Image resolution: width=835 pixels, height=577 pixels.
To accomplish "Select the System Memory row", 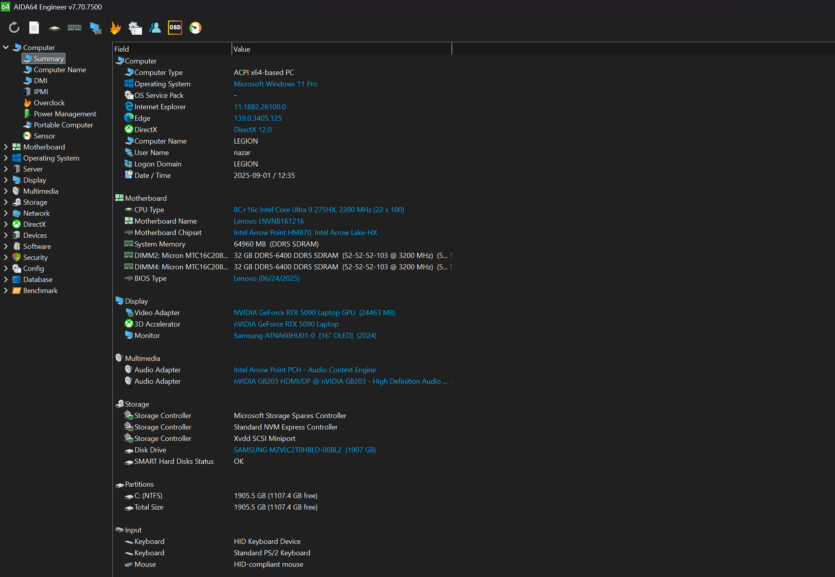I will click(x=282, y=244).
